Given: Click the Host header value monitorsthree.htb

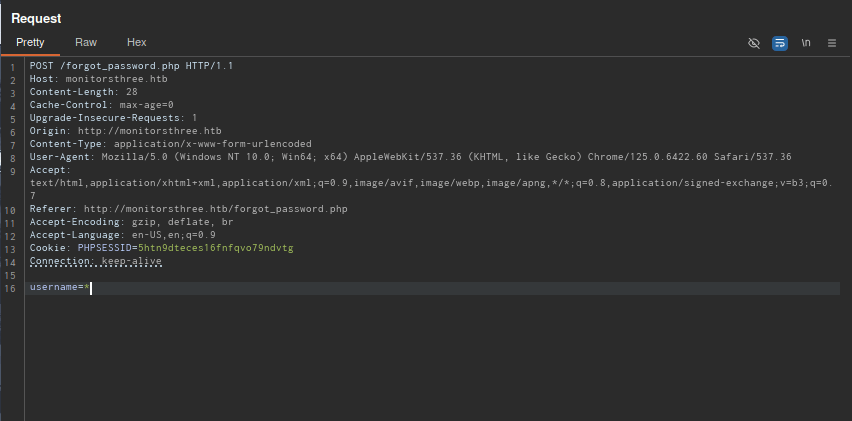Looking at the screenshot, I should pos(115,79).
